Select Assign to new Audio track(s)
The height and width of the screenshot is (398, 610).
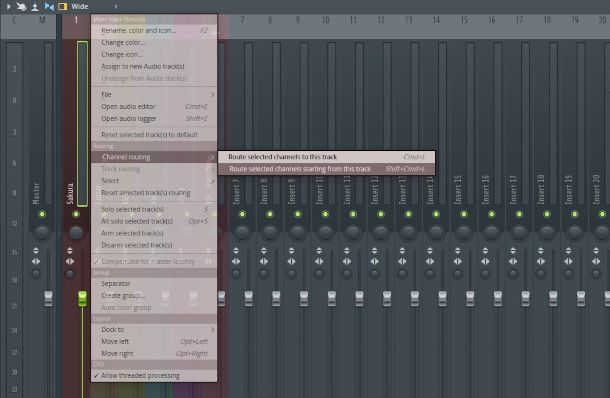[x=154, y=67]
